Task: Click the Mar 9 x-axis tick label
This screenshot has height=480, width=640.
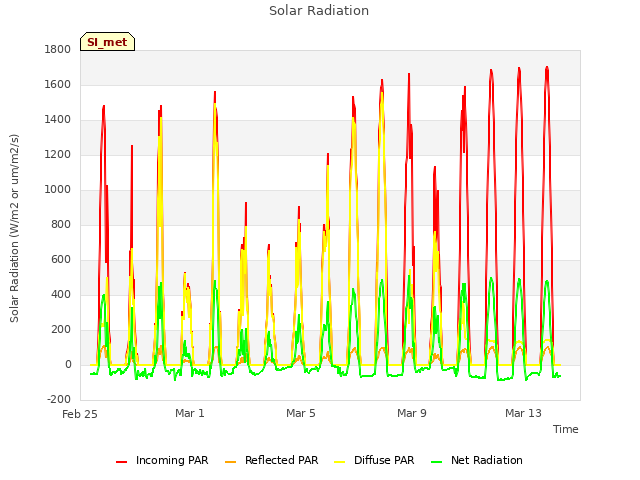Action: (x=412, y=413)
